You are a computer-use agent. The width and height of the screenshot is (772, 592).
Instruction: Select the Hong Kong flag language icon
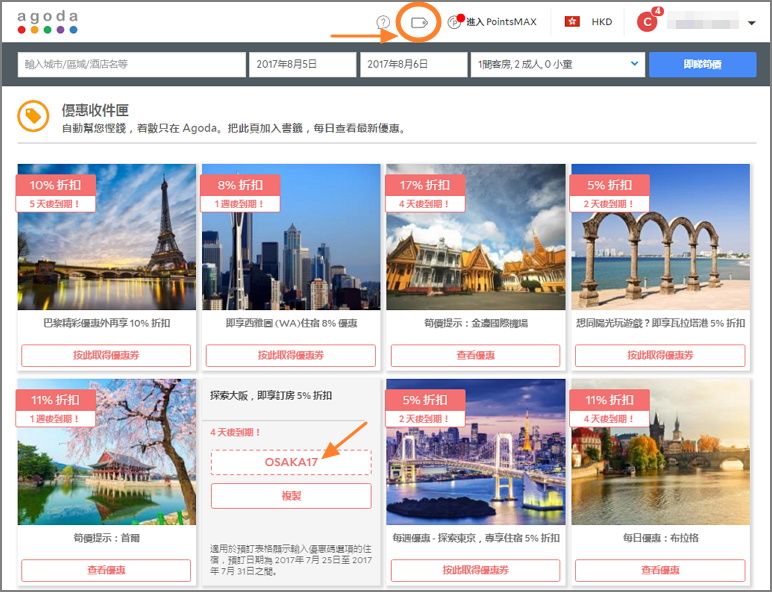point(572,21)
